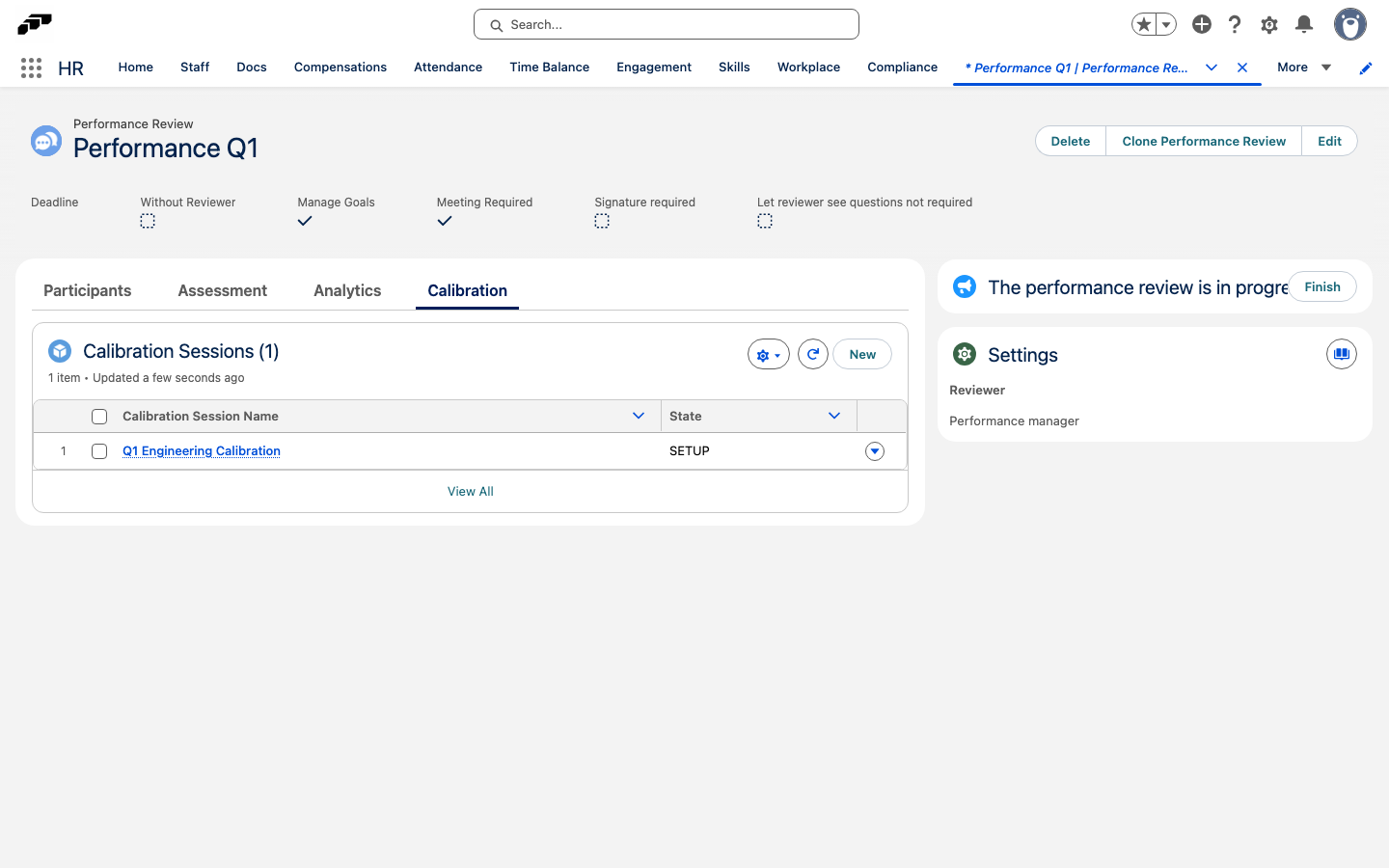The width and height of the screenshot is (1389, 868).
Task: Toggle Manage Goals checkmark
Action: coord(305,221)
